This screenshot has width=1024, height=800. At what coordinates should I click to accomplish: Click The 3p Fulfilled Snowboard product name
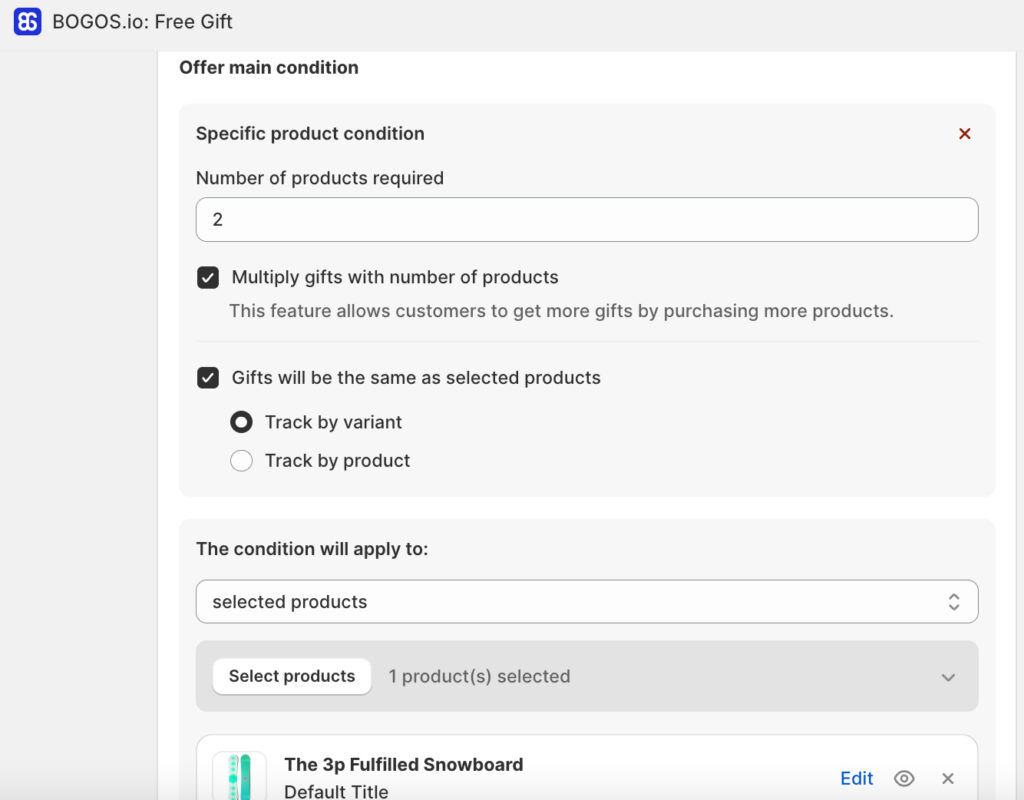403,765
